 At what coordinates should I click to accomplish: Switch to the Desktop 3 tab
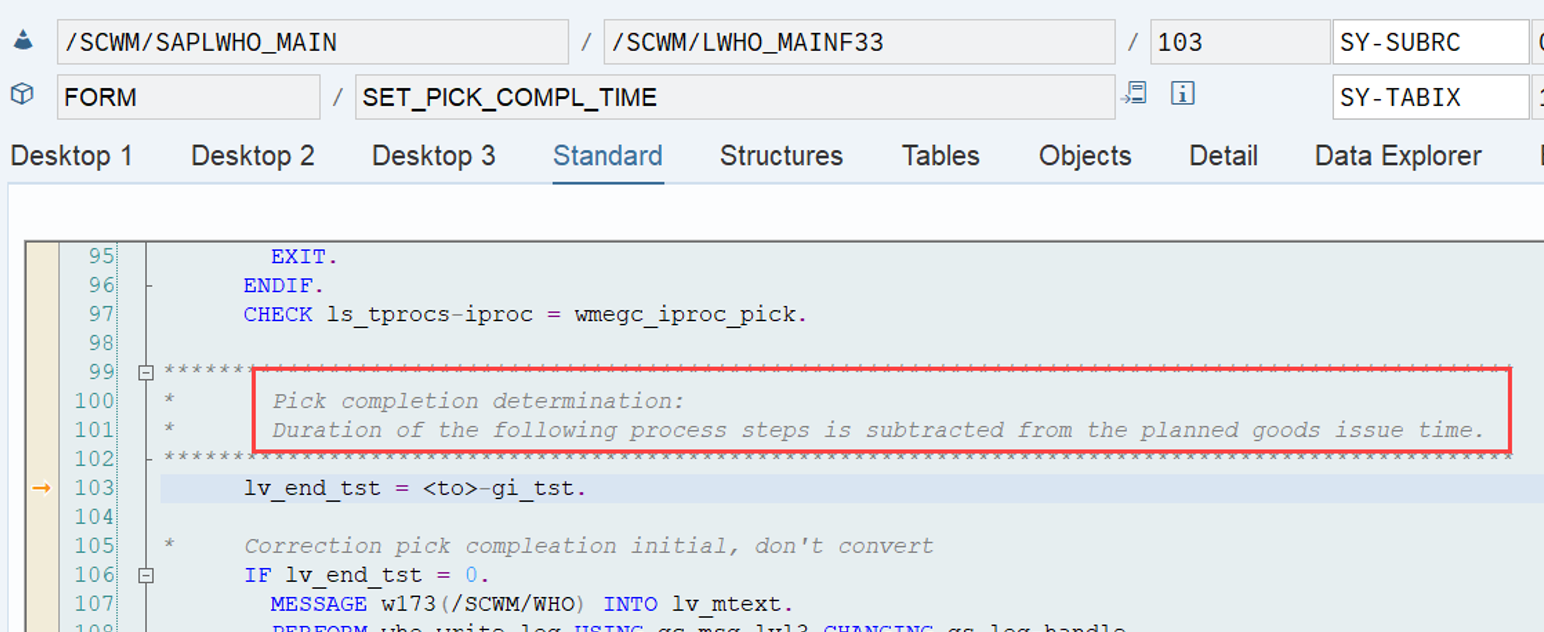433,156
